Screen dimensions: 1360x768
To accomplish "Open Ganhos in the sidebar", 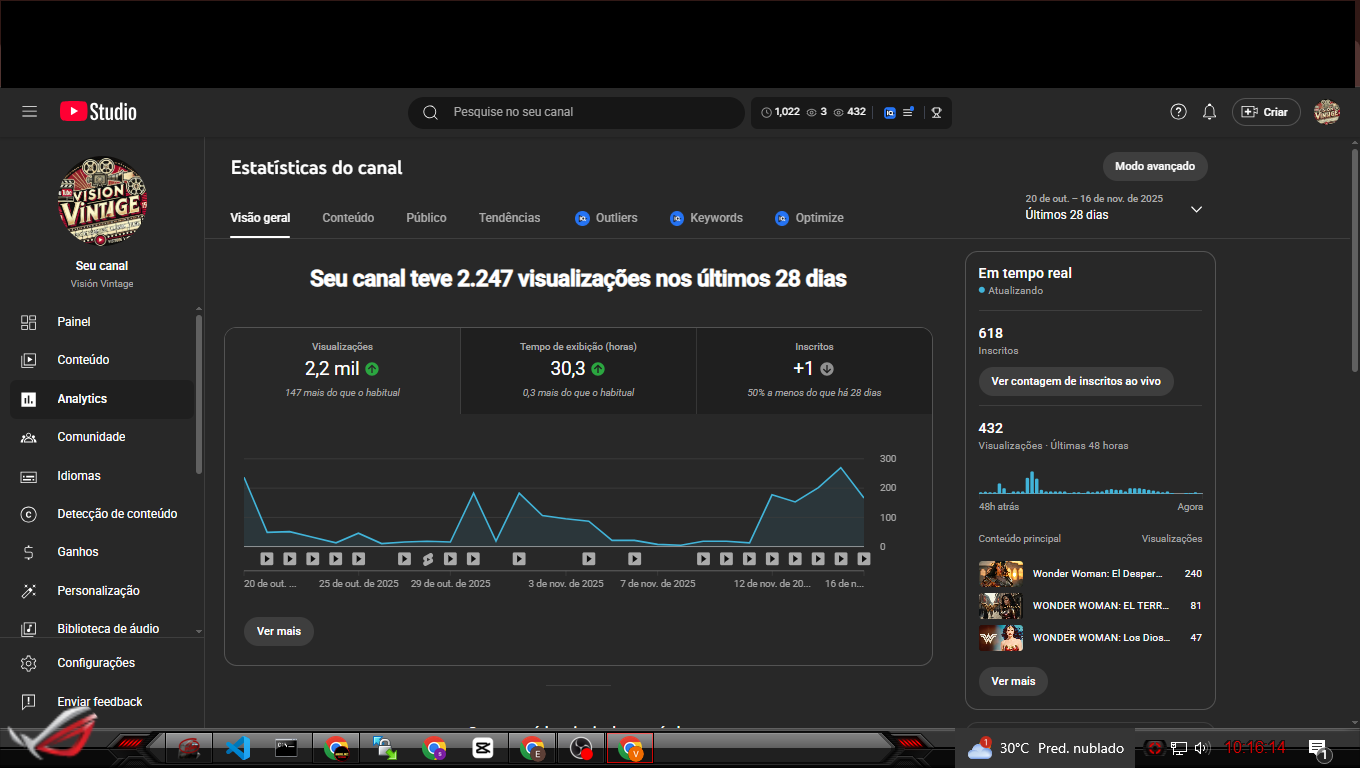I will (x=78, y=552).
